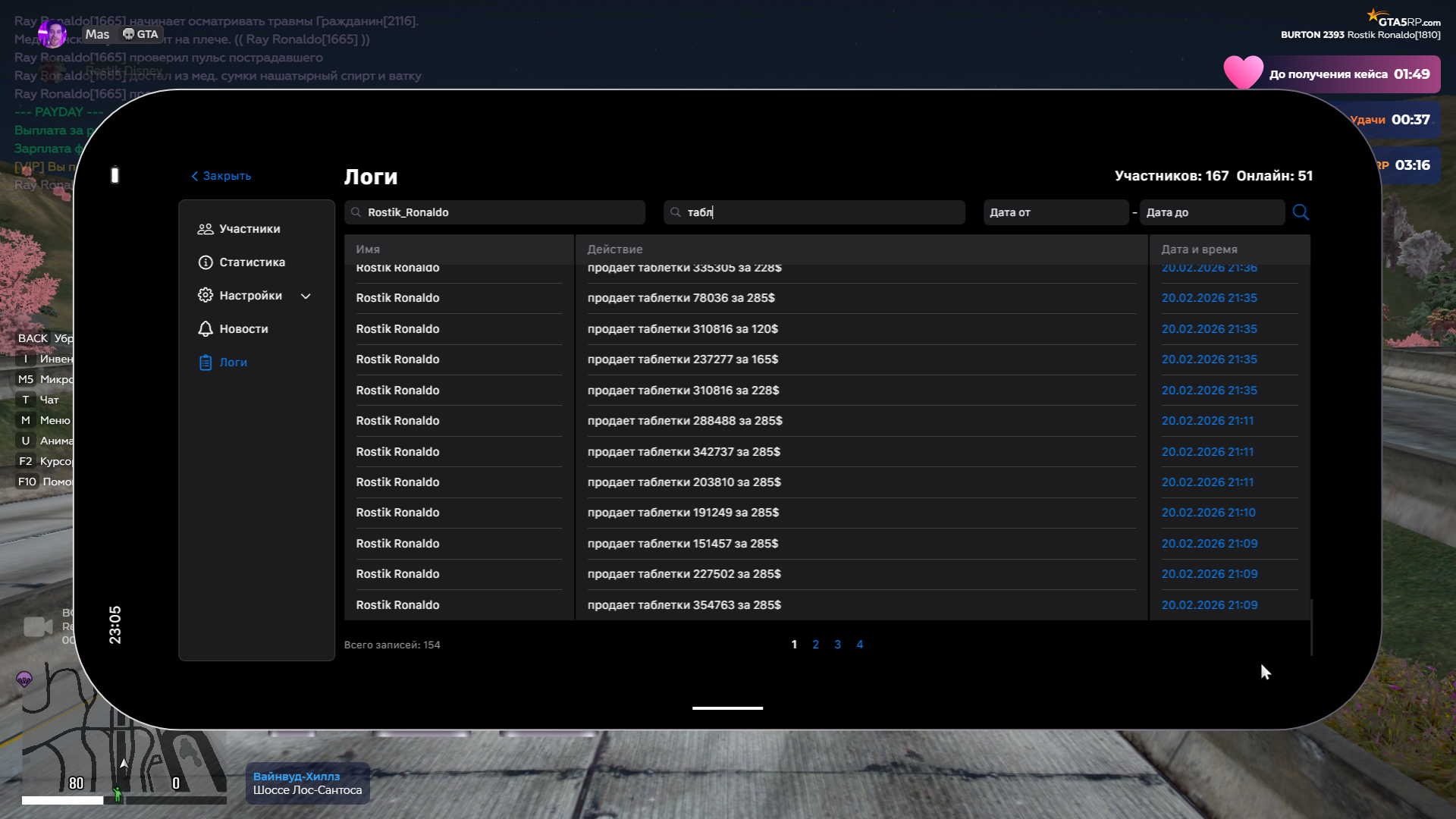Open the Новости menu item
The image size is (1456, 819).
[243, 329]
